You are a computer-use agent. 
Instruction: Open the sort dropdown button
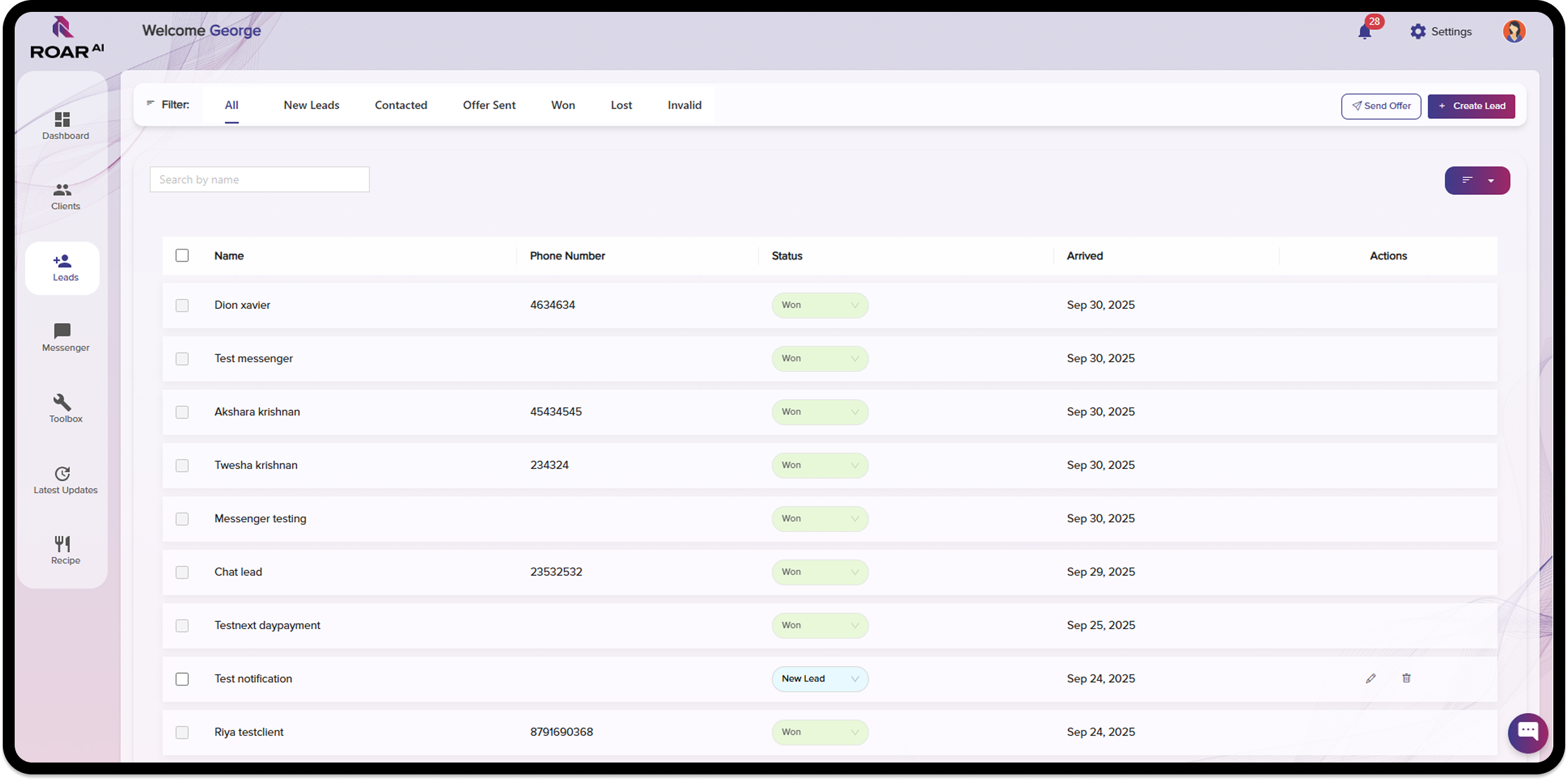1476,180
